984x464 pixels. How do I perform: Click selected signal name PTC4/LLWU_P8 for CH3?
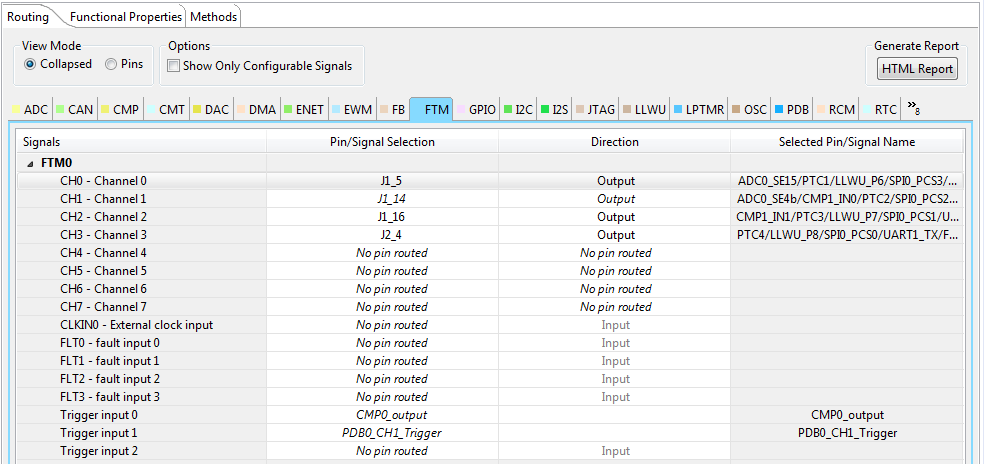[x=847, y=235]
